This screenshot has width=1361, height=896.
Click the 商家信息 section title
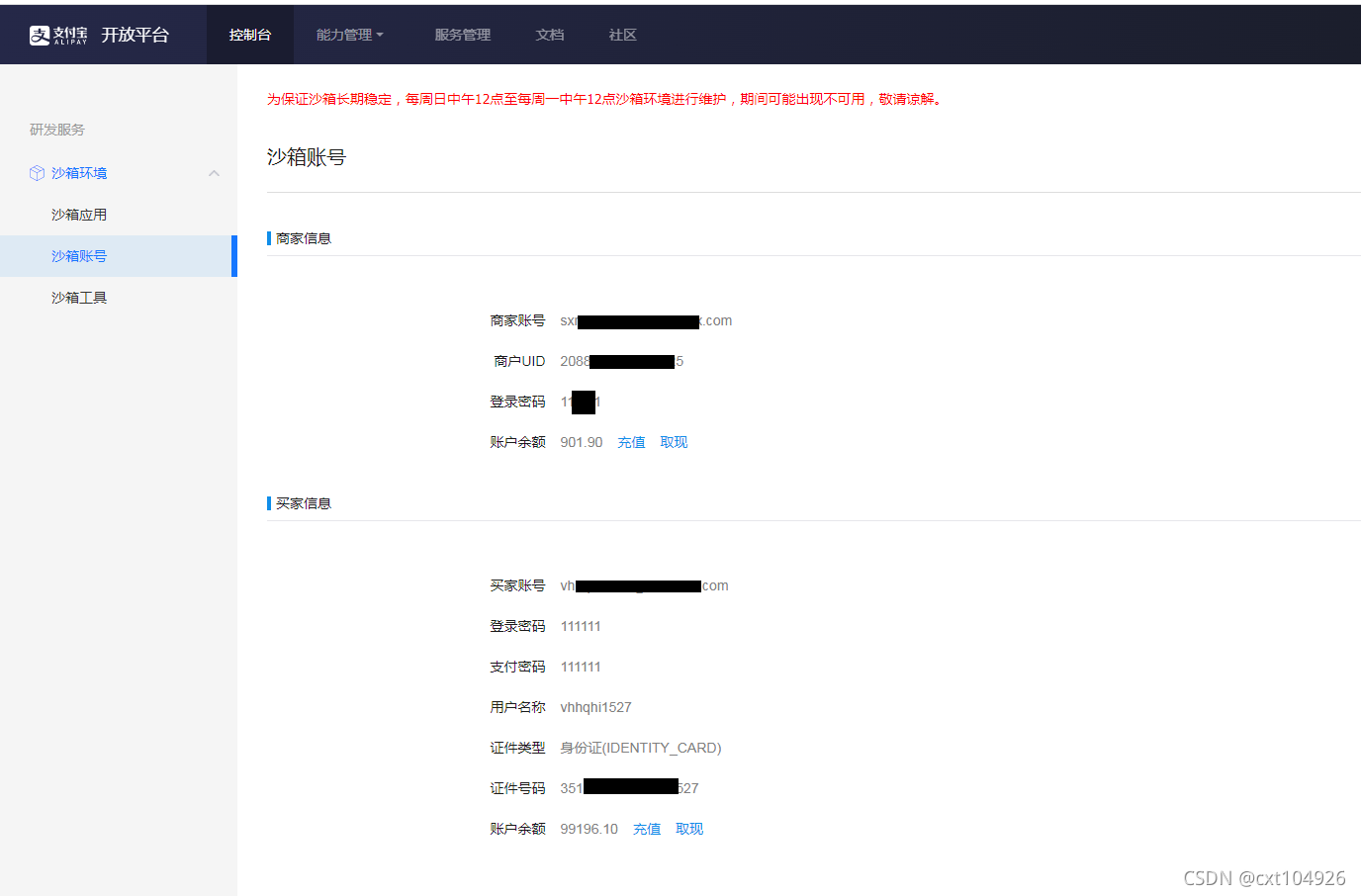point(304,238)
